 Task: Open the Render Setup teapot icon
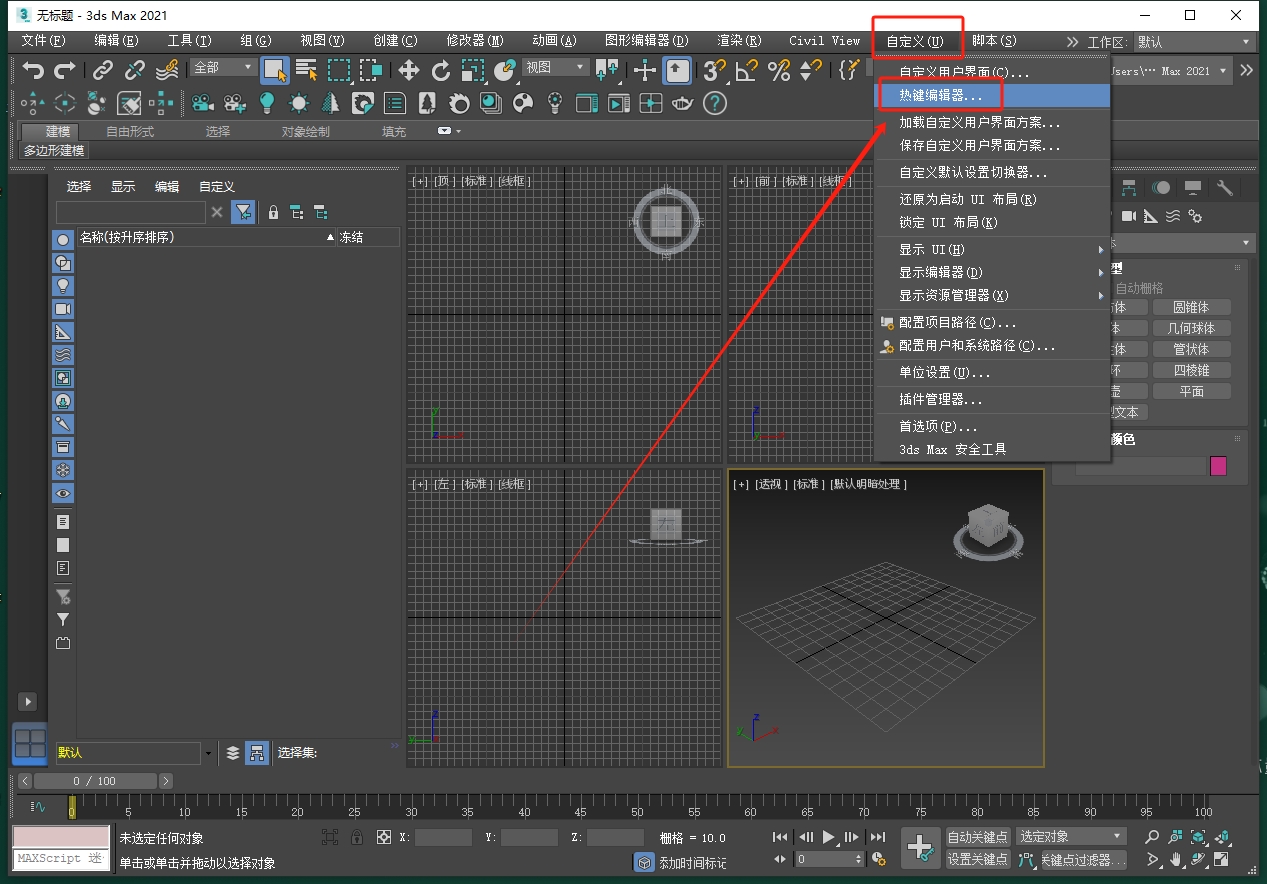coord(683,103)
